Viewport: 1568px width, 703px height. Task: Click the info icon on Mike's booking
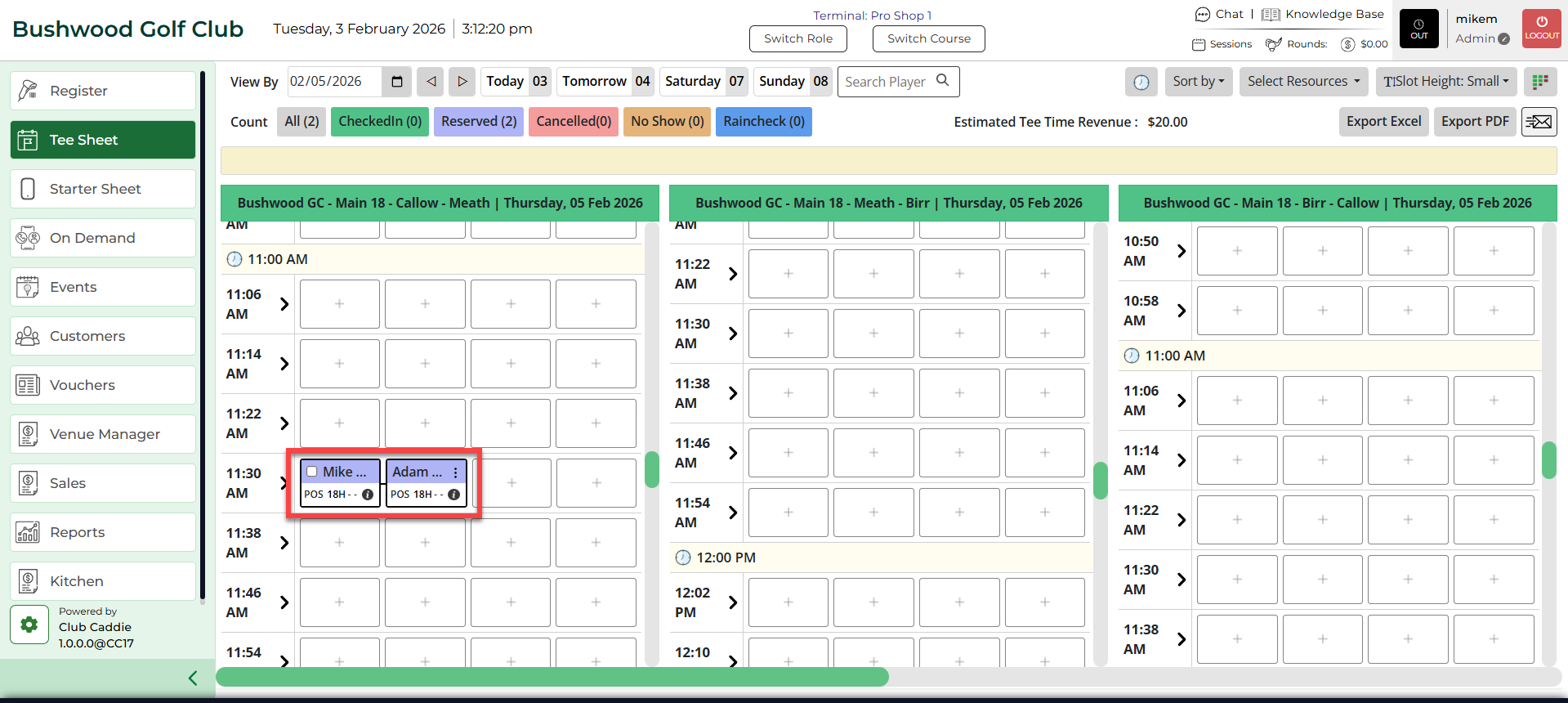[x=368, y=495]
